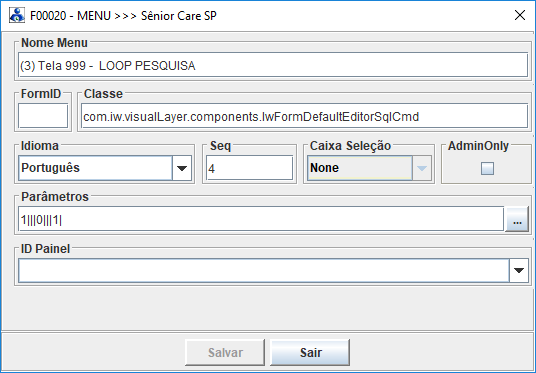The height and width of the screenshot is (373, 536).
Task: Click the Nome Menu label
Action: coord(54,43)
